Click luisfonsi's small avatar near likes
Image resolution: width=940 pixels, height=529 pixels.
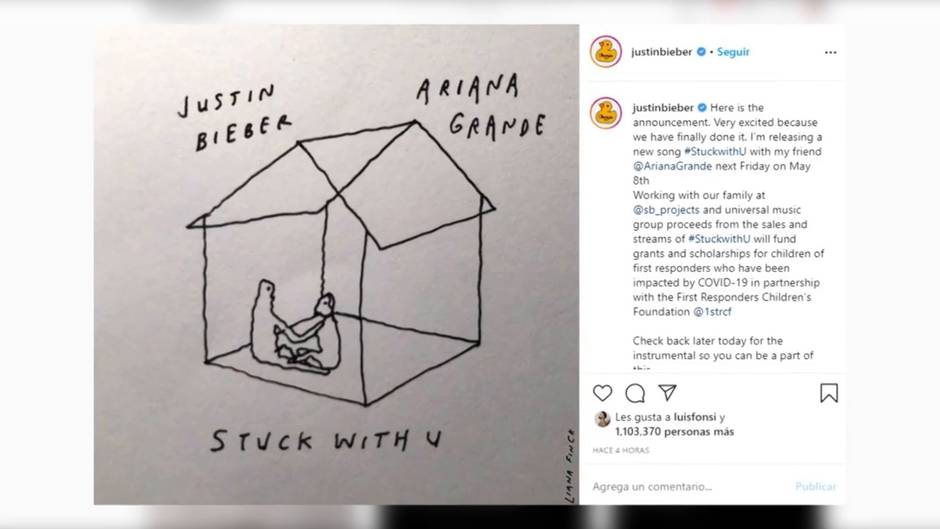pos(602,419)
